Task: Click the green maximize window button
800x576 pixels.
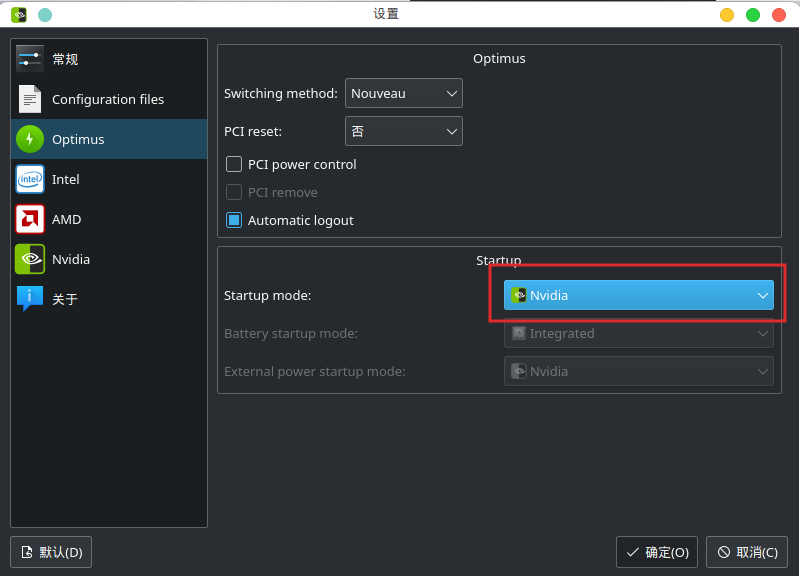Action: [753, 15]
